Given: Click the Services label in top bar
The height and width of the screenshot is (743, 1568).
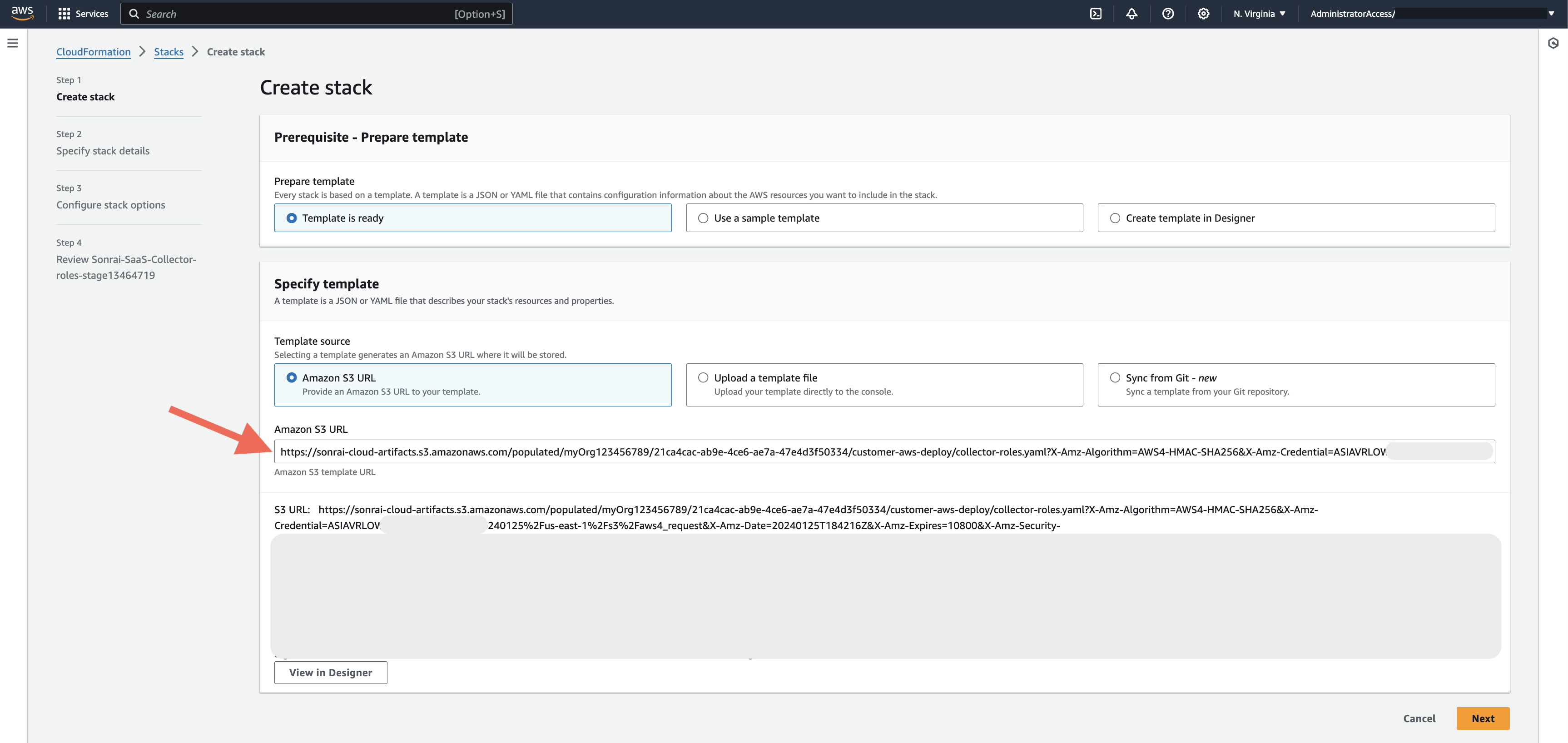Looking at the screenshot, I should 92,13.
